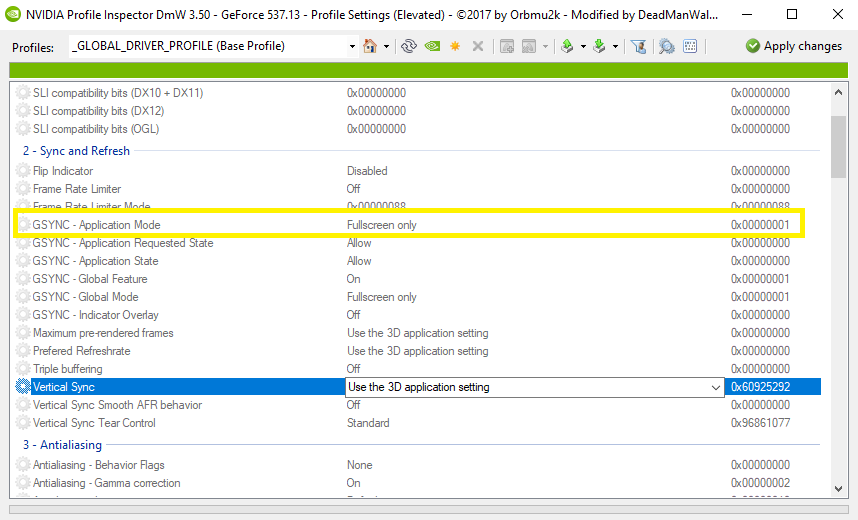Click the magnifier scan profiles icon
Viewport: 858px width, 520px height.
coord(666,46)
